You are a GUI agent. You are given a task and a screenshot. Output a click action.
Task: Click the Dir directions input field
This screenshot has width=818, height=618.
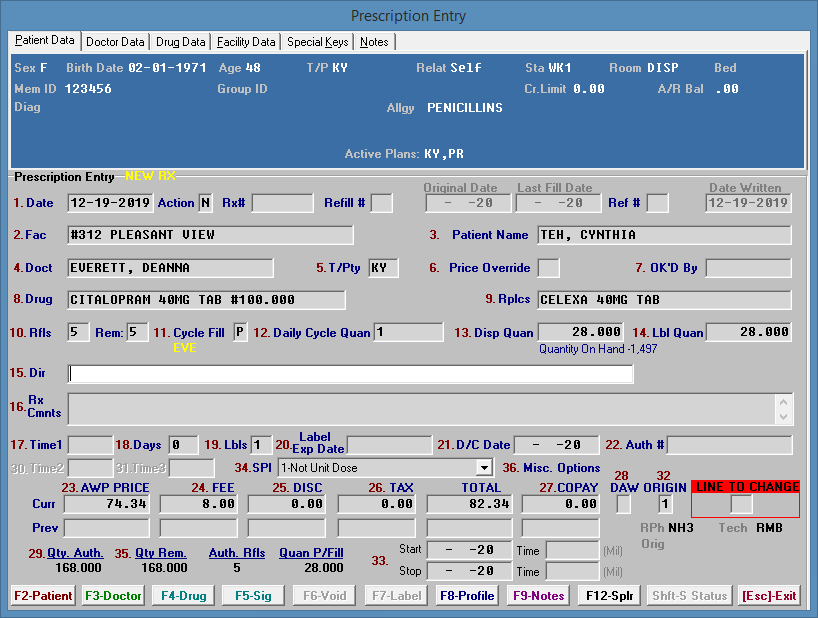(350, 374)
